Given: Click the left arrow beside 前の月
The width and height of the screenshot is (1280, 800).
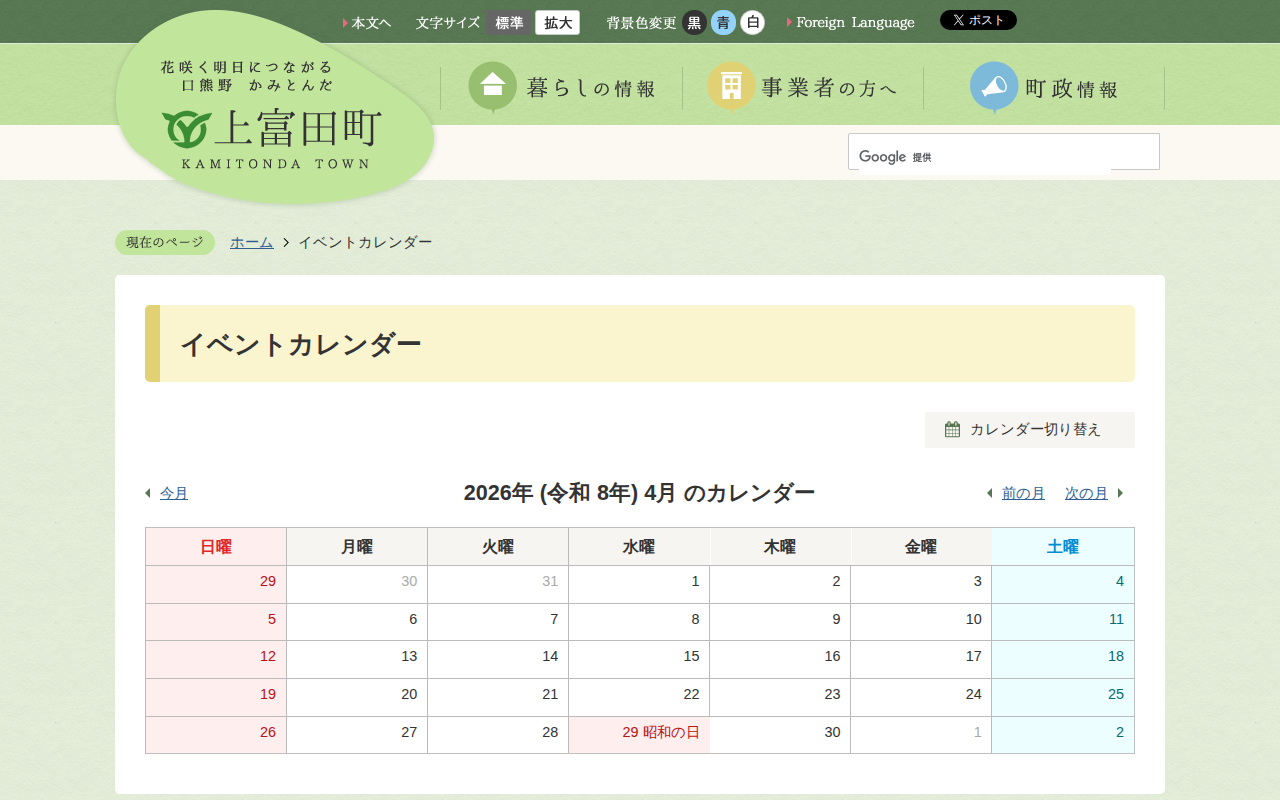Looking at the screenshot, I should (x=989, y=493).
